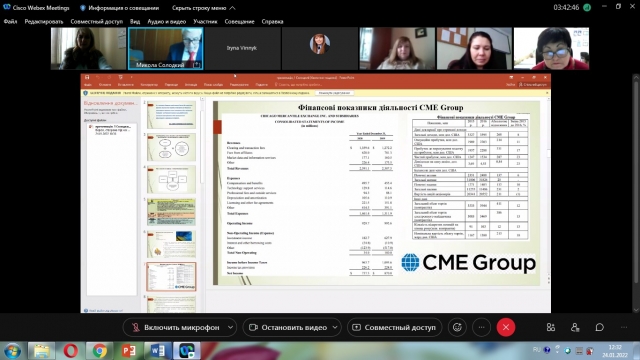Click the blue help icon in system tray
Image resolution: width=640 pixels, height=360 pixels.
547,350
